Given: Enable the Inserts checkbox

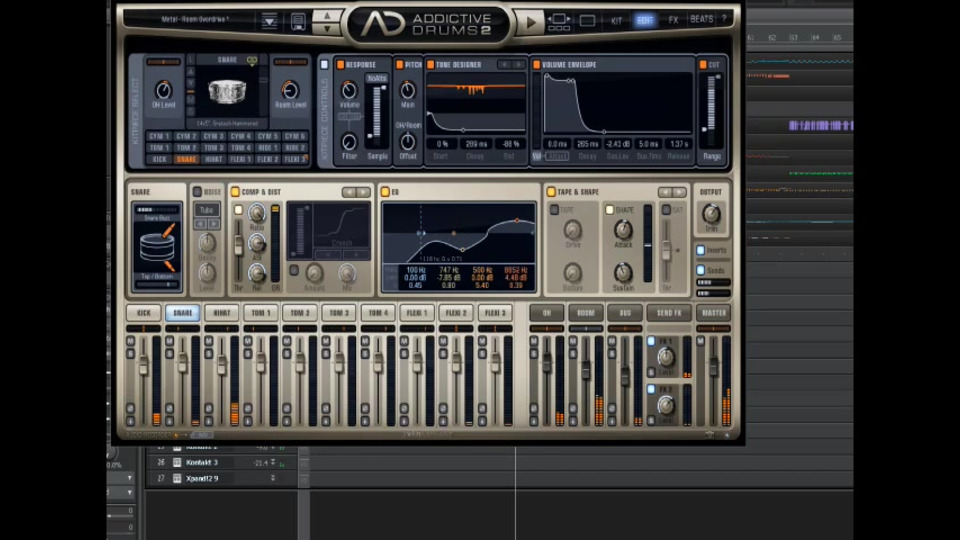Looking at the screenshot, I should click(700, 250).
